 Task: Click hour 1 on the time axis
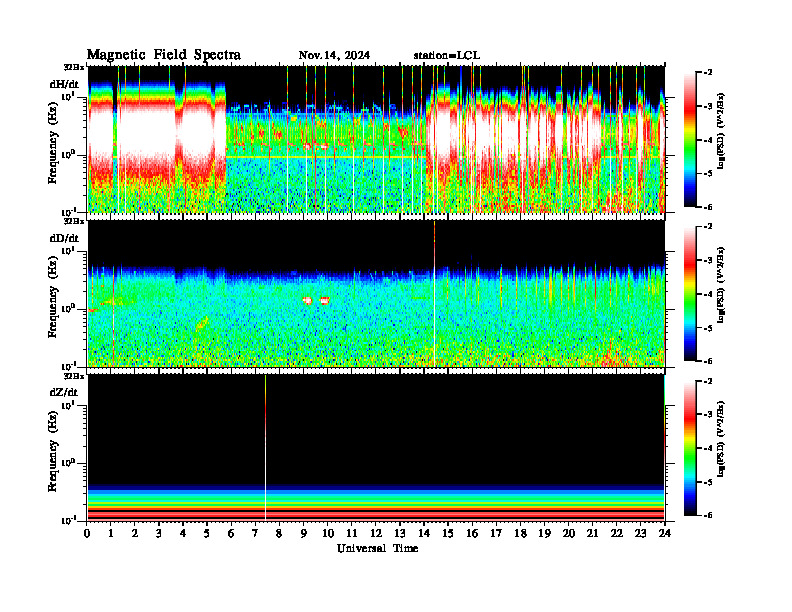(111, 533)
